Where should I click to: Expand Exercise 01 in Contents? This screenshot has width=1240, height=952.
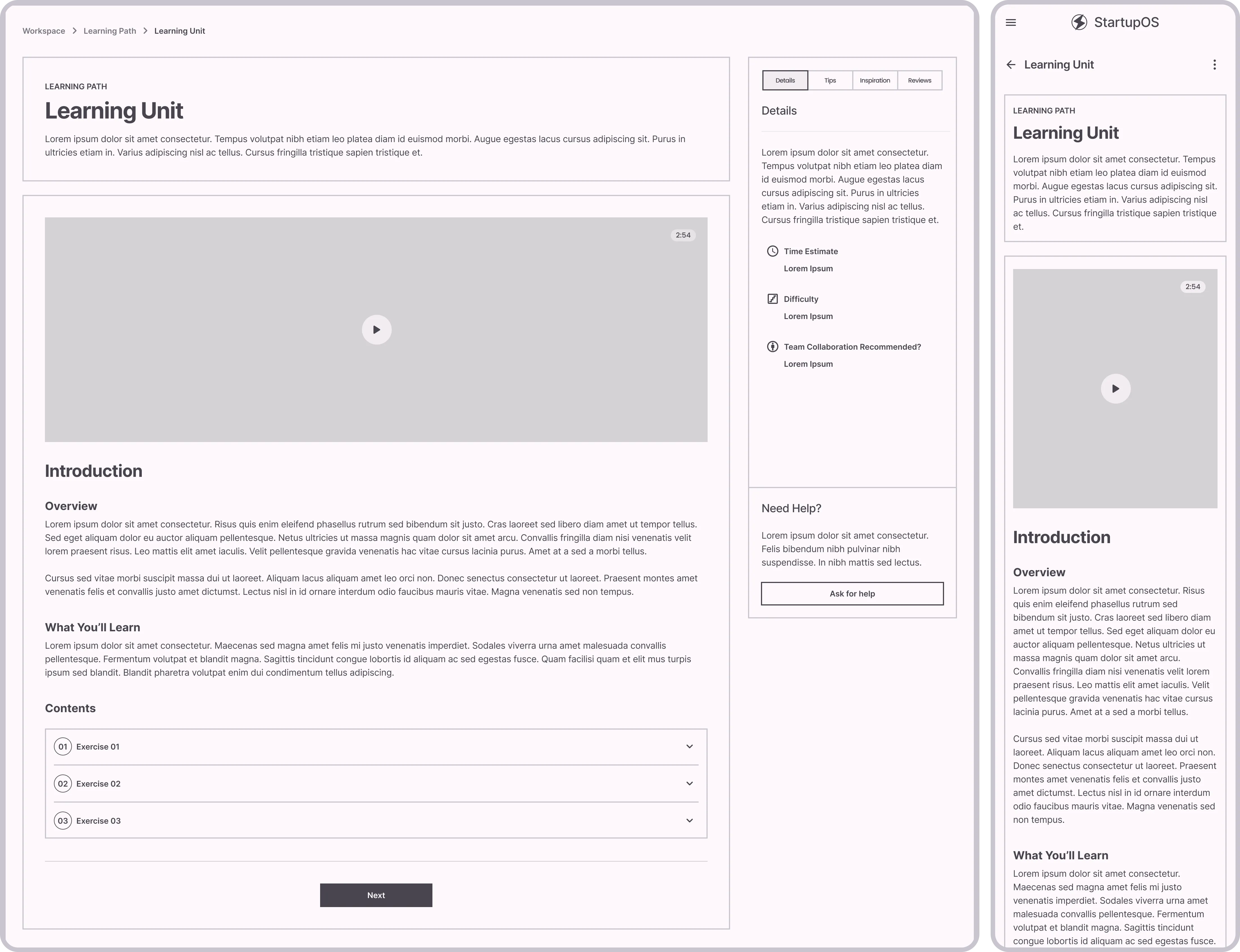[x=689, y=746]
